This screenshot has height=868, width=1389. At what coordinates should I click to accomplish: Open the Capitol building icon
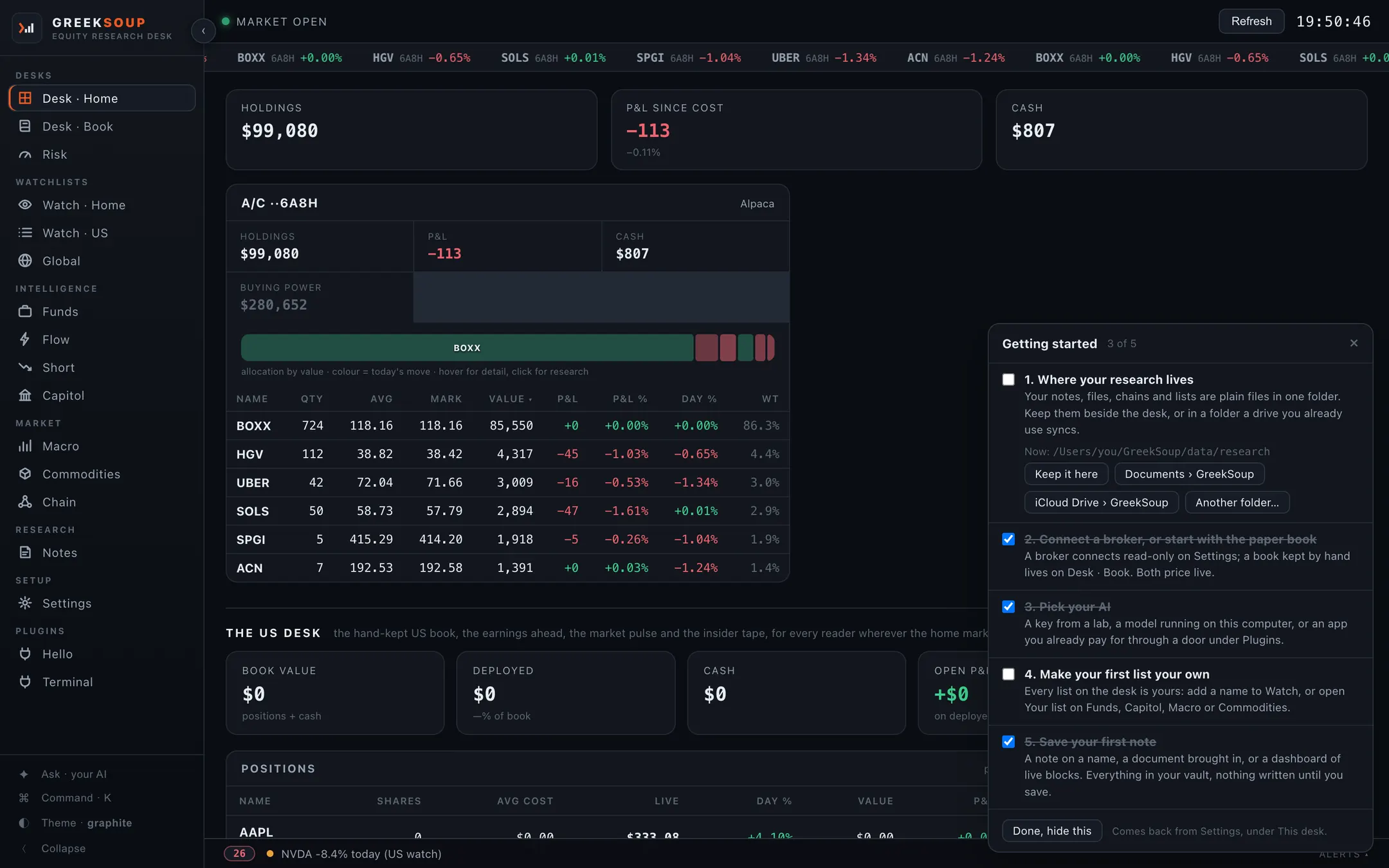[25, 395]
